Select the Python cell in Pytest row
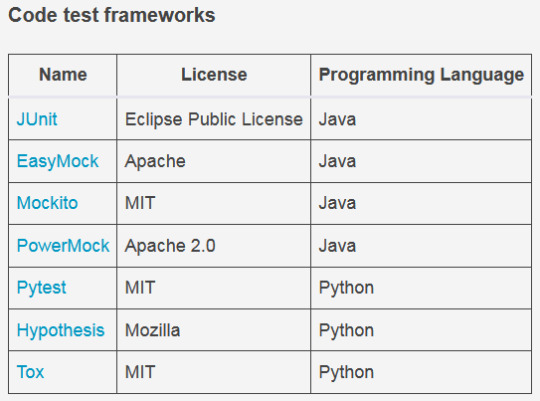Screen dimensions: 540x401 421,288
